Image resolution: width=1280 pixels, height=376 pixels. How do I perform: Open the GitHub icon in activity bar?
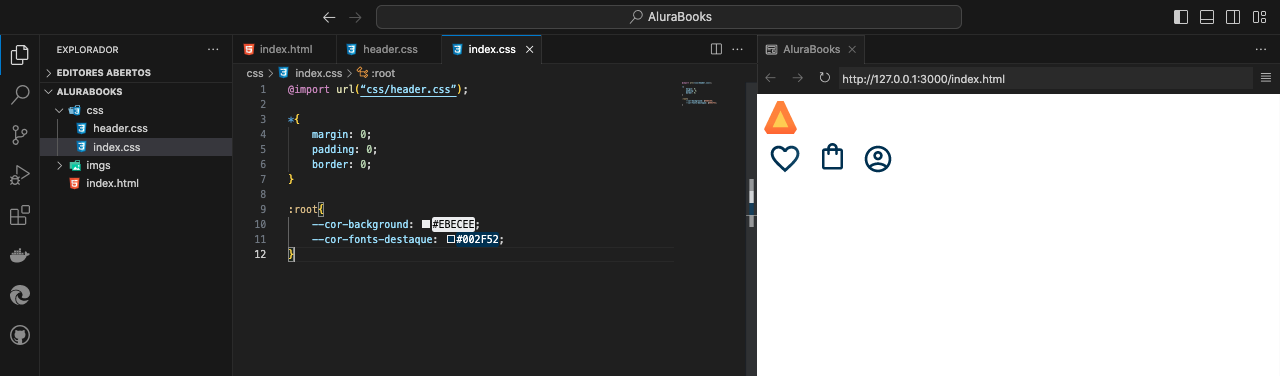[19, 335]
